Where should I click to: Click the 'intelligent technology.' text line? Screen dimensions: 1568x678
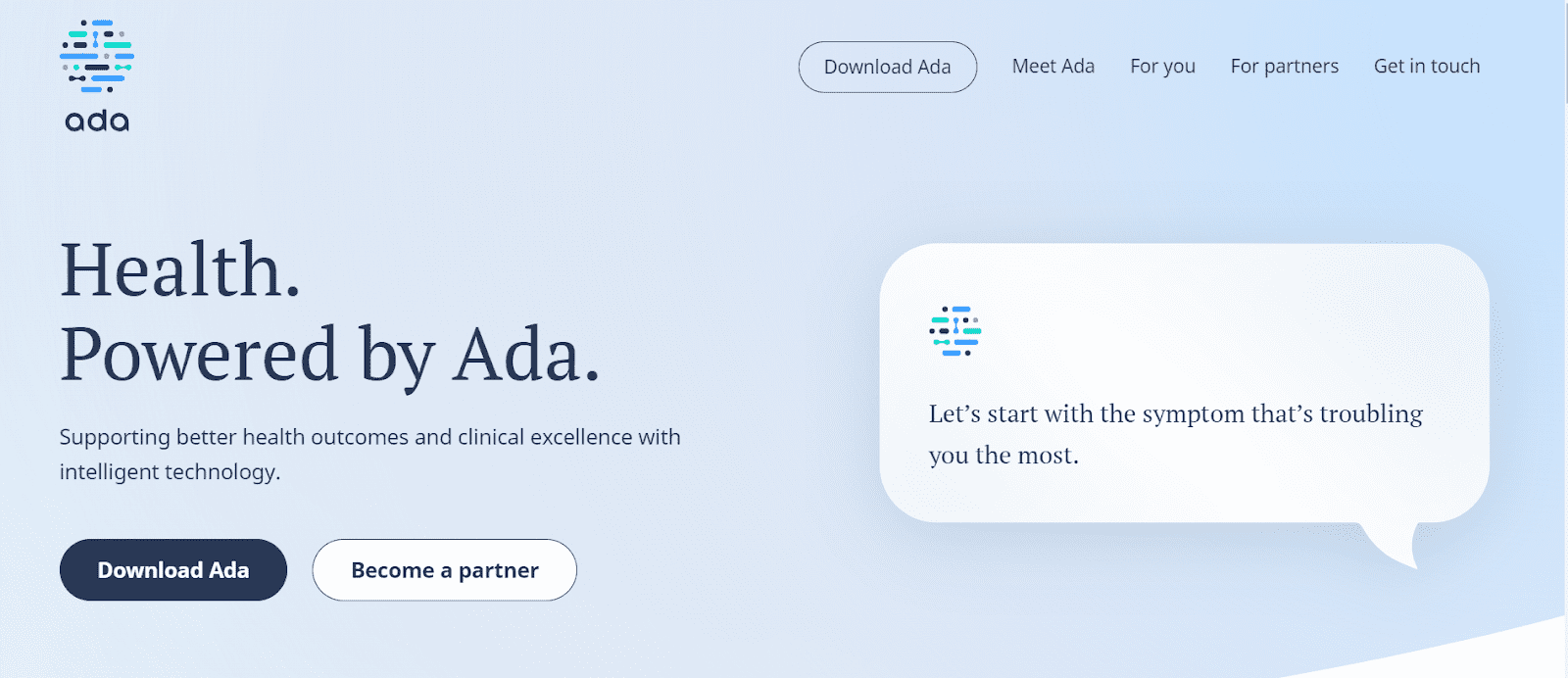[170, 472]
